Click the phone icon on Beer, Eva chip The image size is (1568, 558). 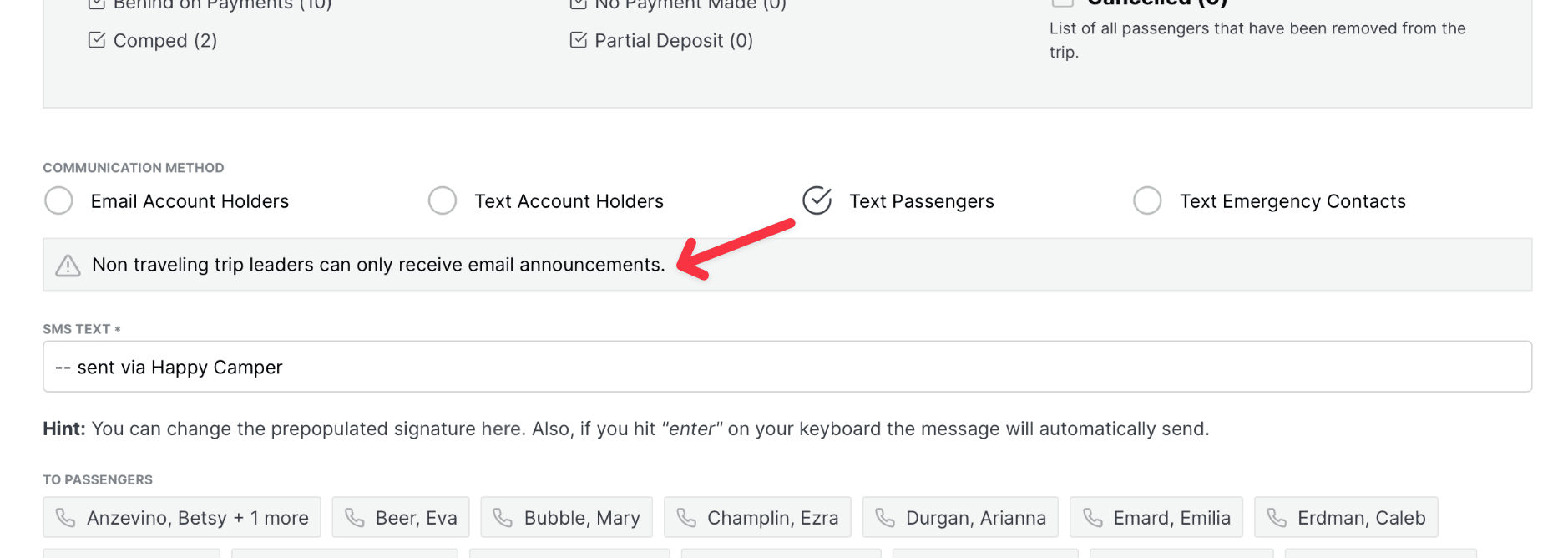click(x=355, y=517)
